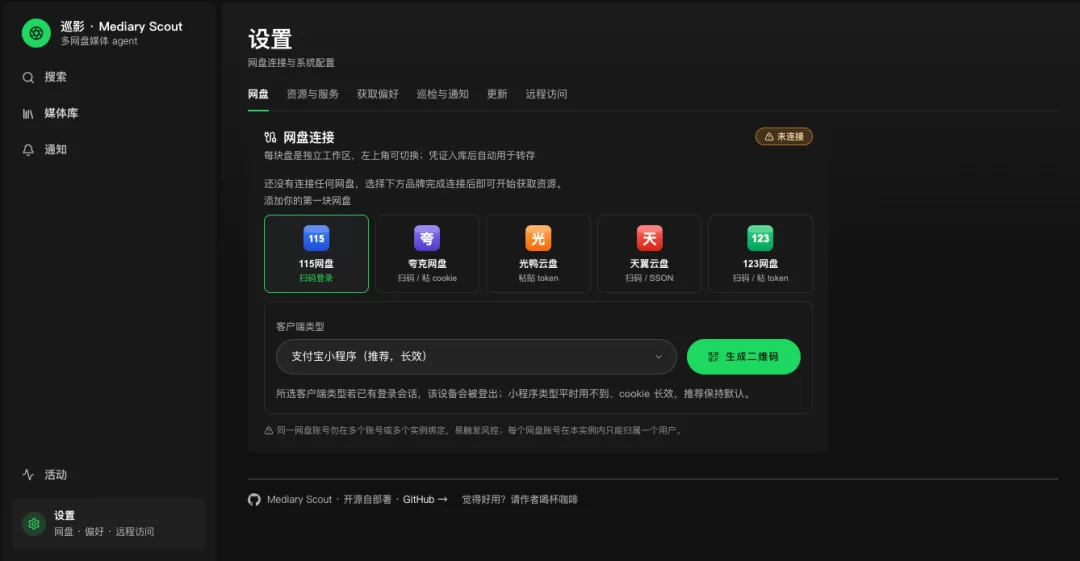Go to the 远程访问 tab
Image resolution: width=1080 pixels, height=561 pixels.
[x=546, y=94]
